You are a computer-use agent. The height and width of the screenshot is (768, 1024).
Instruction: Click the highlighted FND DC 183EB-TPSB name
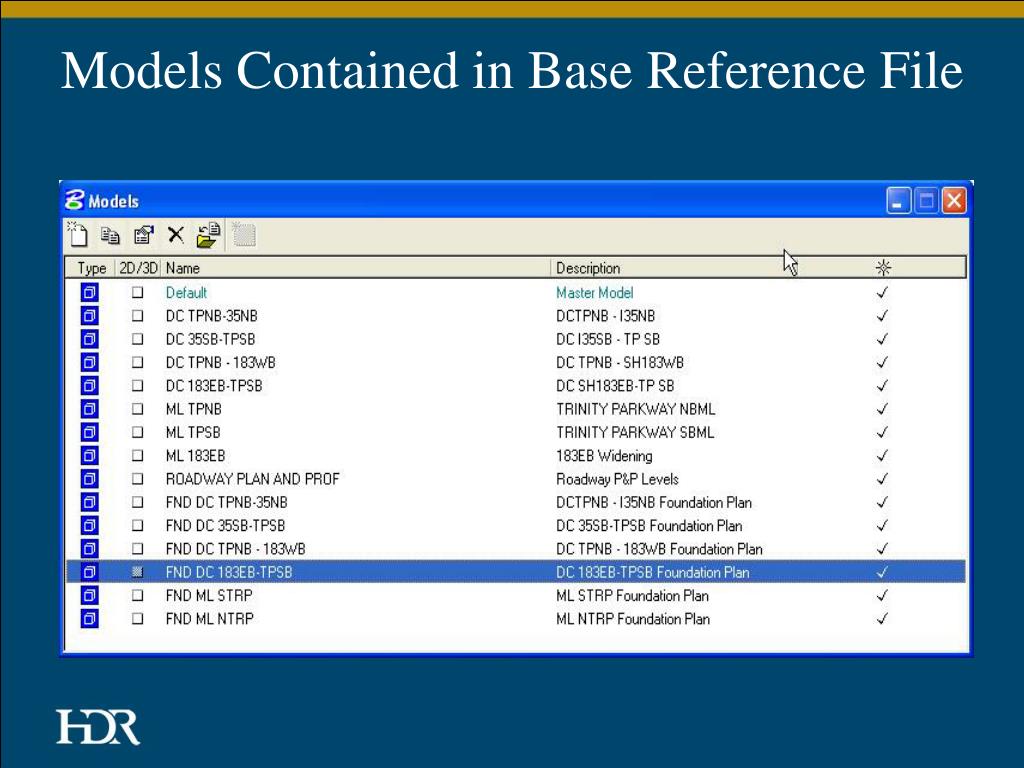tap(229, 572)
